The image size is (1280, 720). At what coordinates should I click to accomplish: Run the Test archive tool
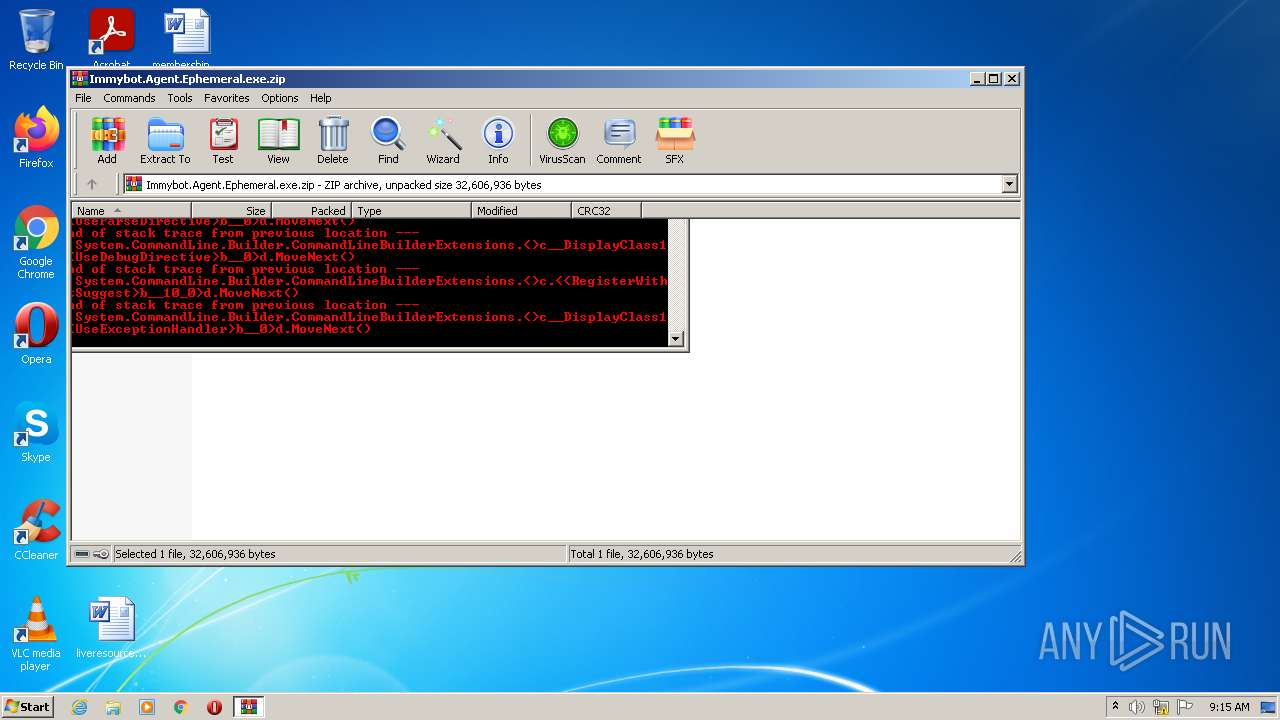(223, 141)
